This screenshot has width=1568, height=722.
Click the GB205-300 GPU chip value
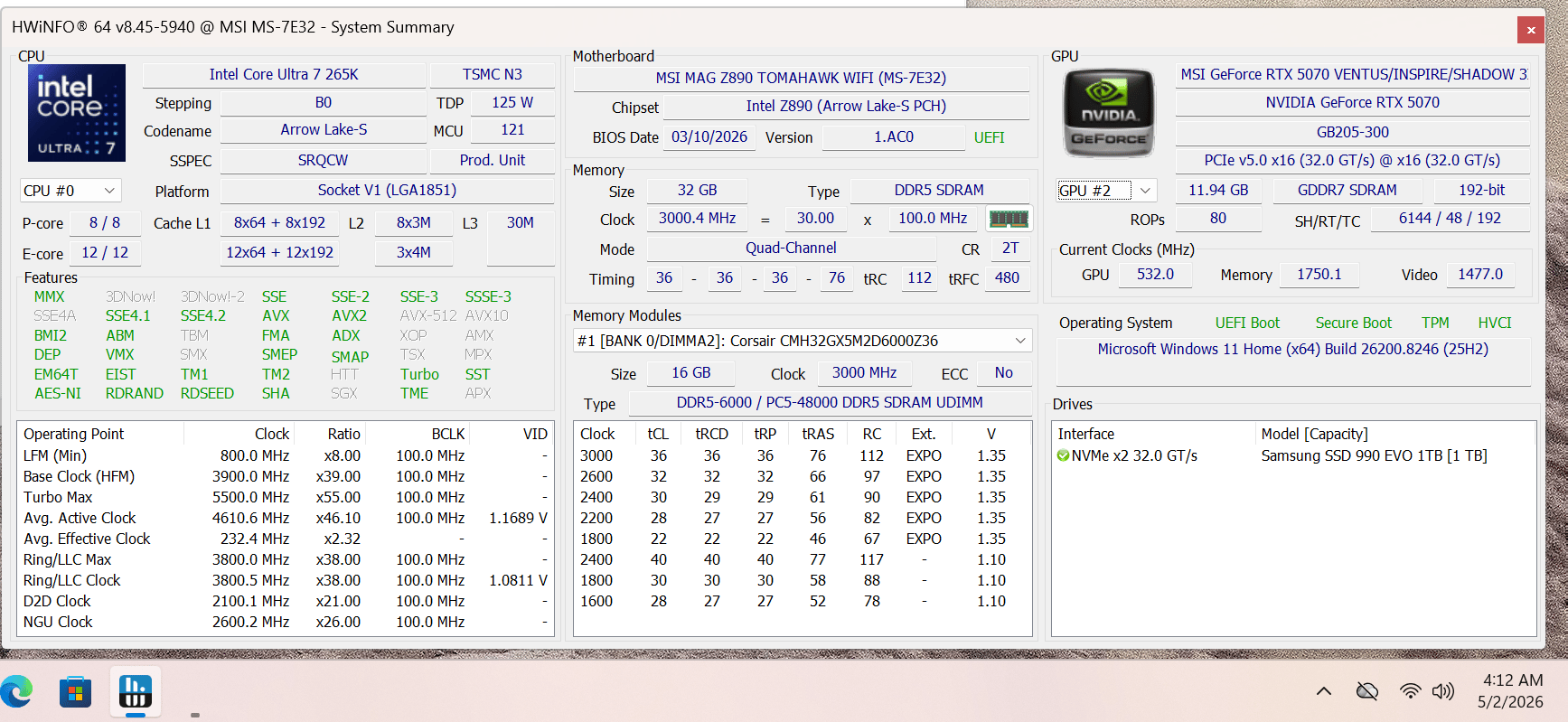[1352, 133]
